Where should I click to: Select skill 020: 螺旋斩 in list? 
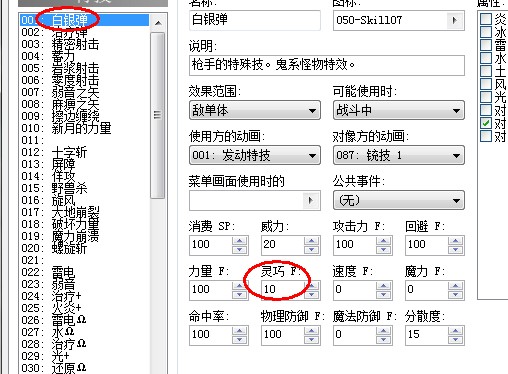coord(84,248)
